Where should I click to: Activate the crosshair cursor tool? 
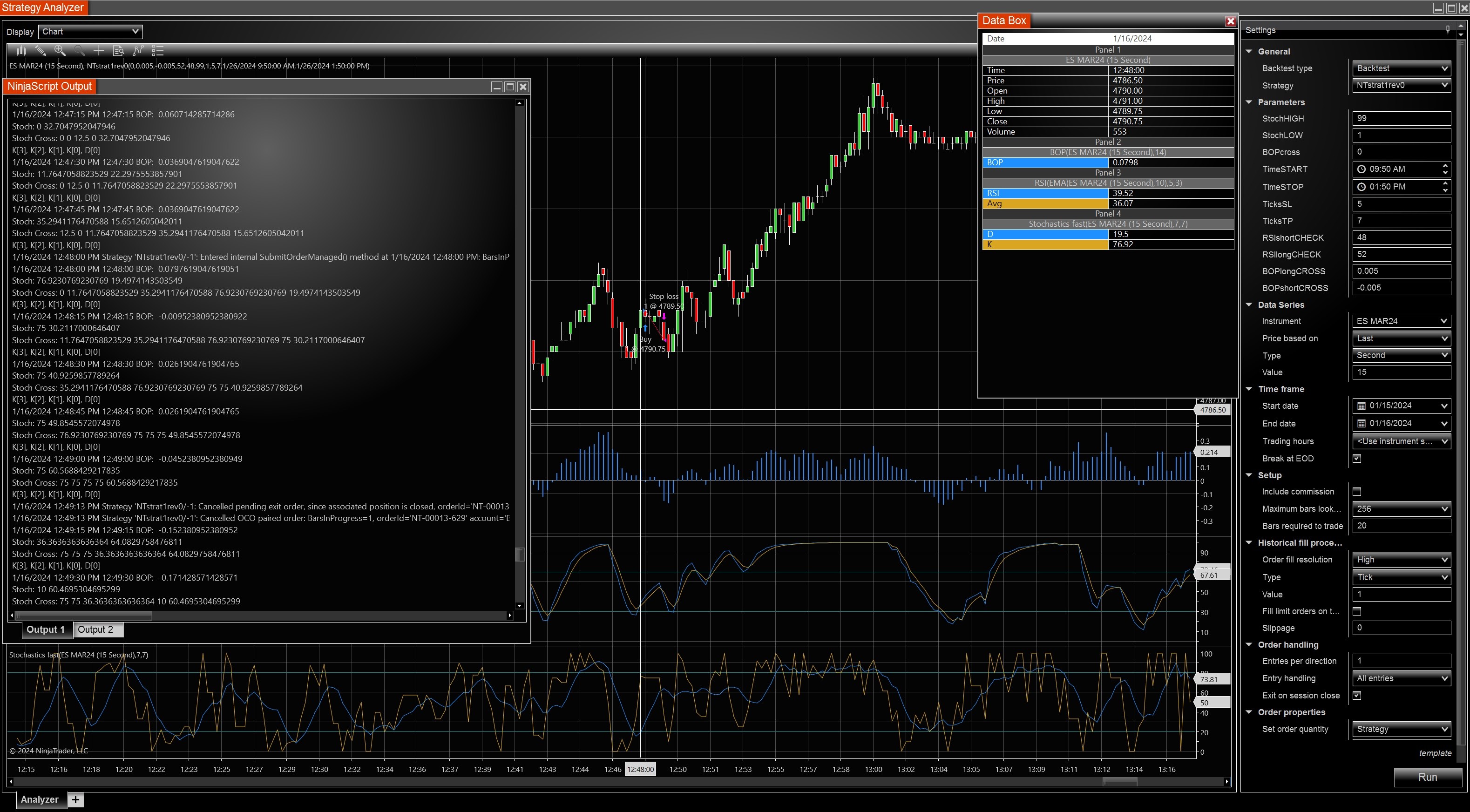(99, 51)
